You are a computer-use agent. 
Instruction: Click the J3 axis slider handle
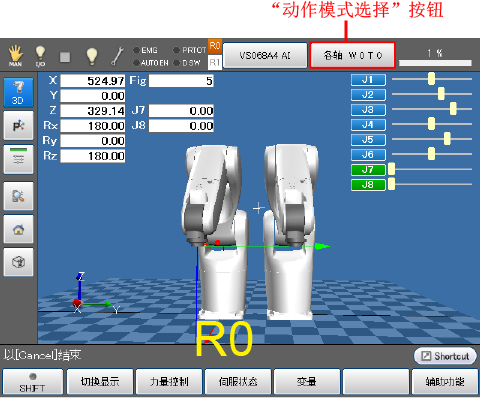point(453,109)
